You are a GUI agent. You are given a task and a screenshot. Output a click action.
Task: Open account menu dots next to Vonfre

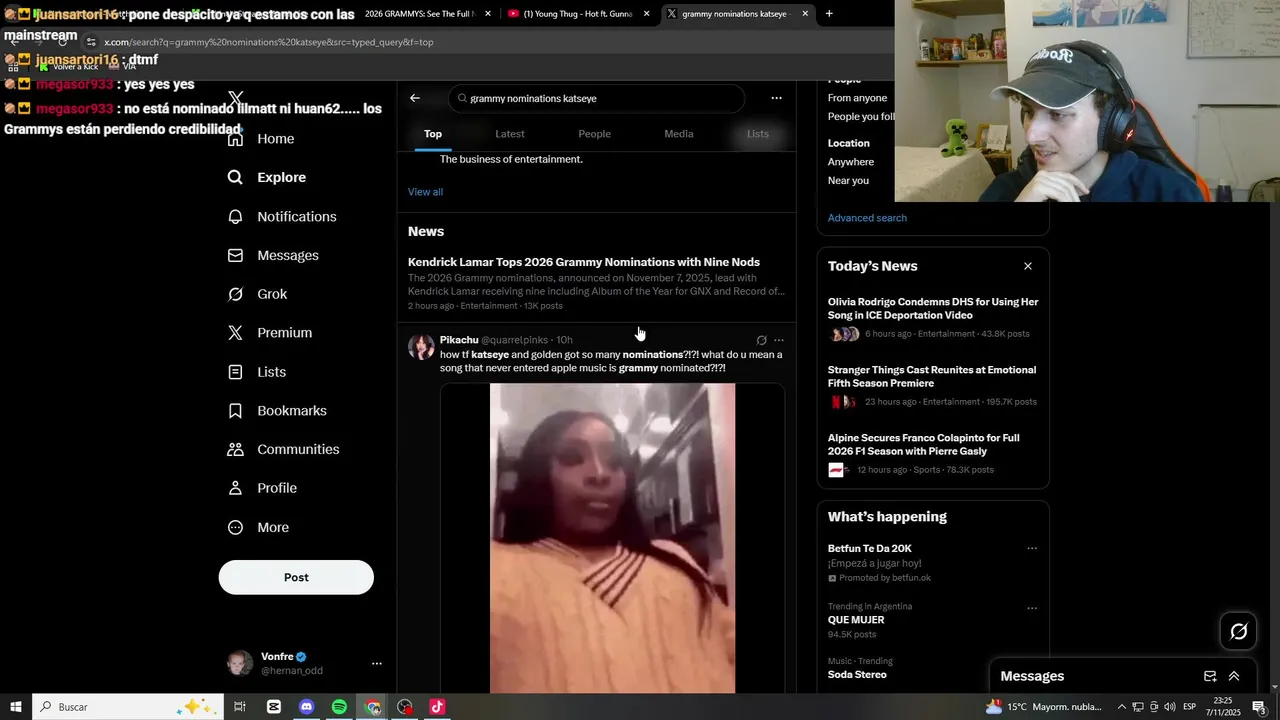pos(377,663)
